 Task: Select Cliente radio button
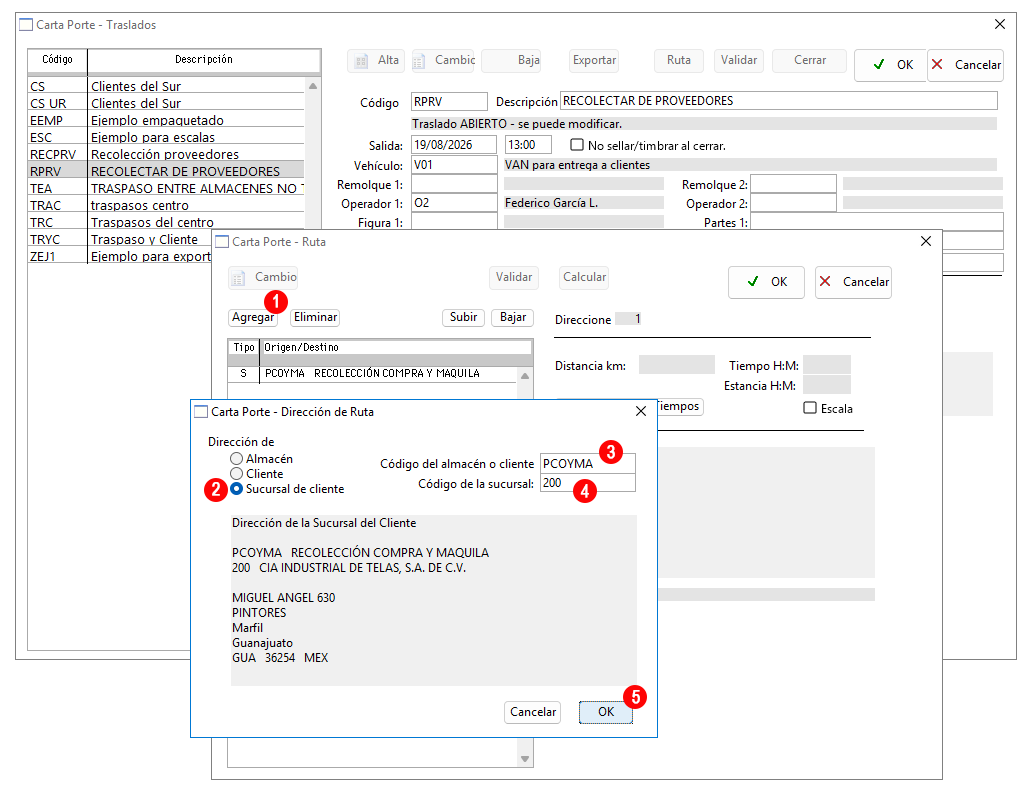point(236,474)
